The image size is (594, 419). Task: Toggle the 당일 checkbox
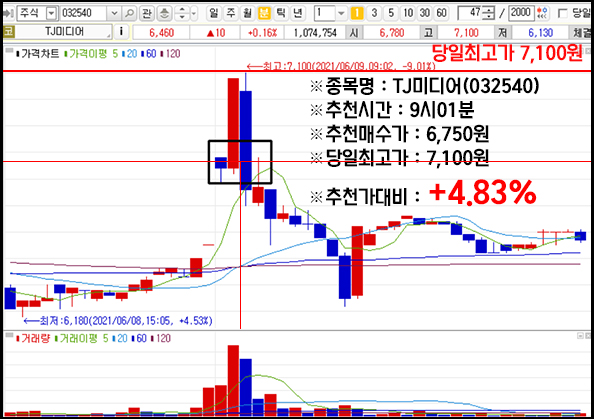click(563, 14)
